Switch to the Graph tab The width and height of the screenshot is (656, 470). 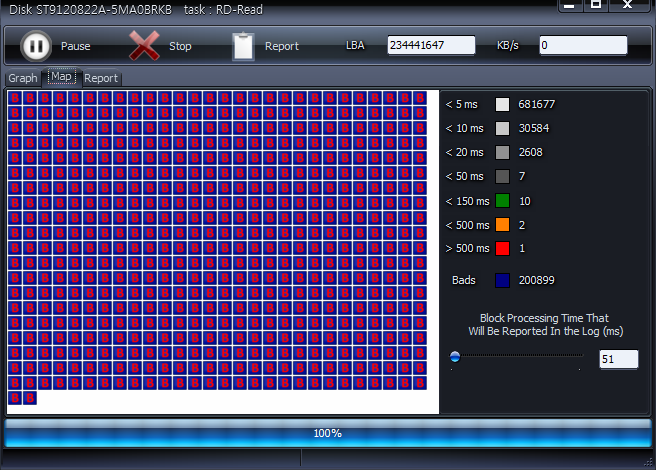22,78
